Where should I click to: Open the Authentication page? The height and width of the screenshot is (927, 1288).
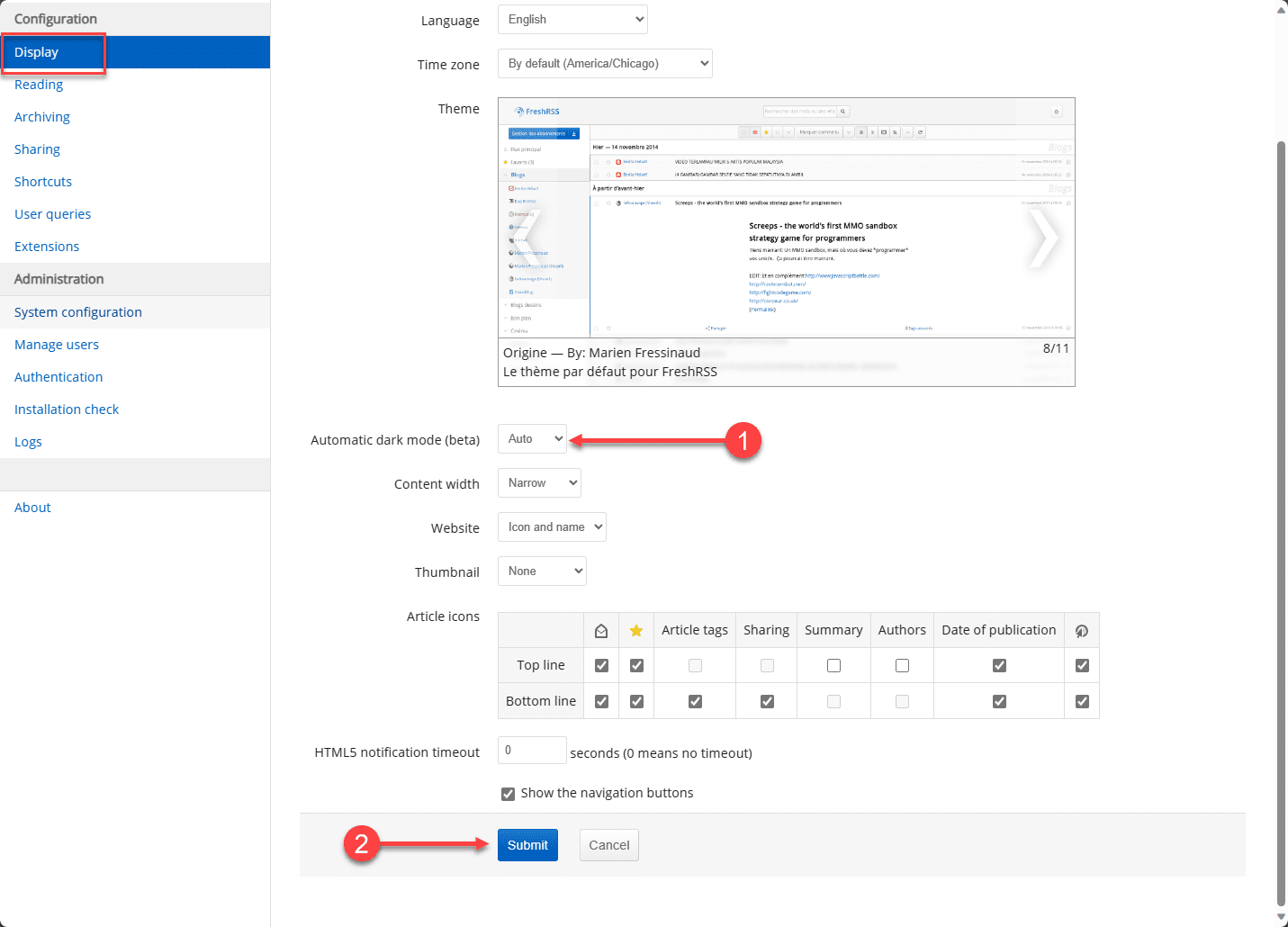point(59,377)
